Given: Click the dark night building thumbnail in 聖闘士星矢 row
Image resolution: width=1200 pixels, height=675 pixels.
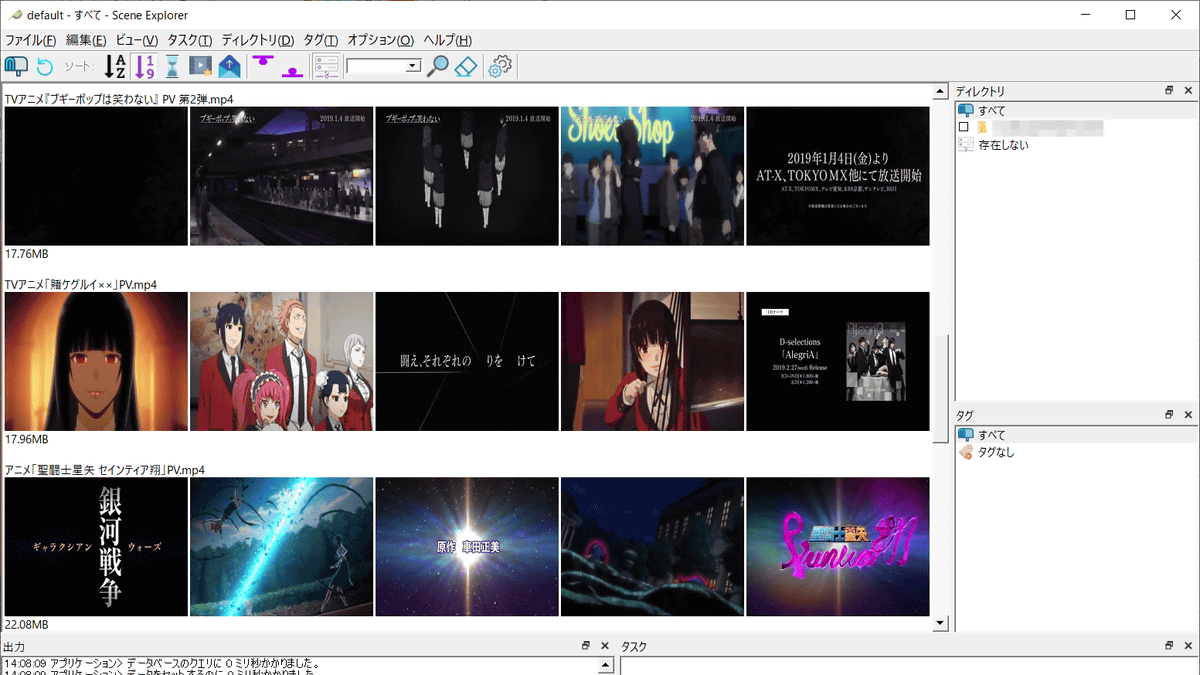Looking at the screenshot, I should (x=652, y=547).
